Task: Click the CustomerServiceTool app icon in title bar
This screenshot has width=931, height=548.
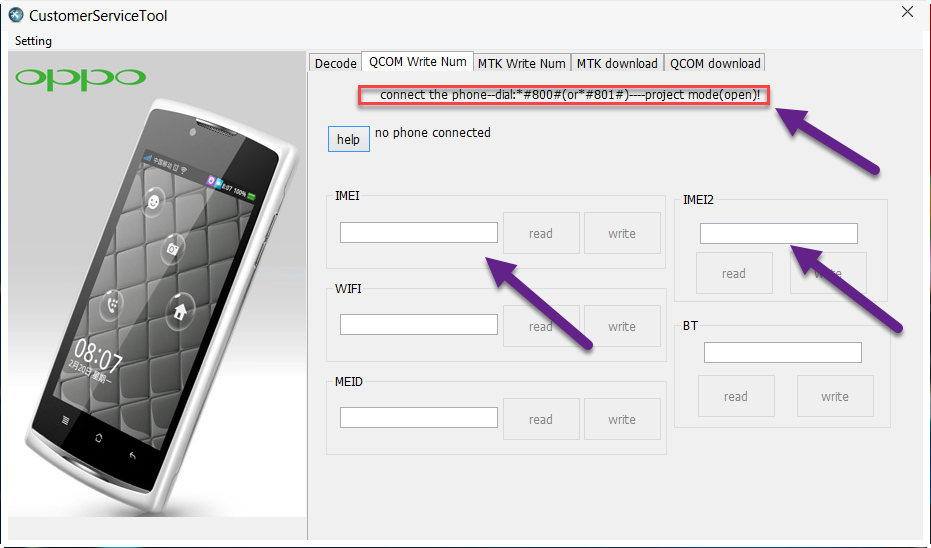Action: [x=16, y=15]
